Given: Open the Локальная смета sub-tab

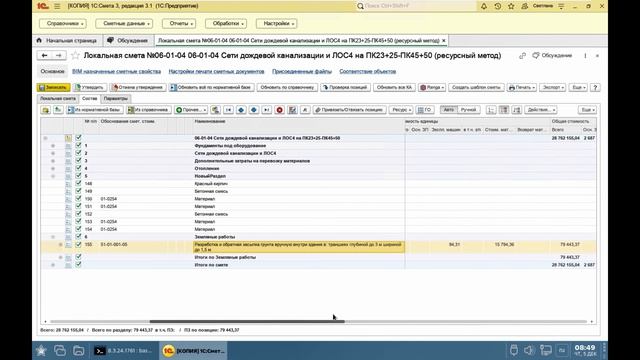Looking at the screenshot, I should pos(58,98).
